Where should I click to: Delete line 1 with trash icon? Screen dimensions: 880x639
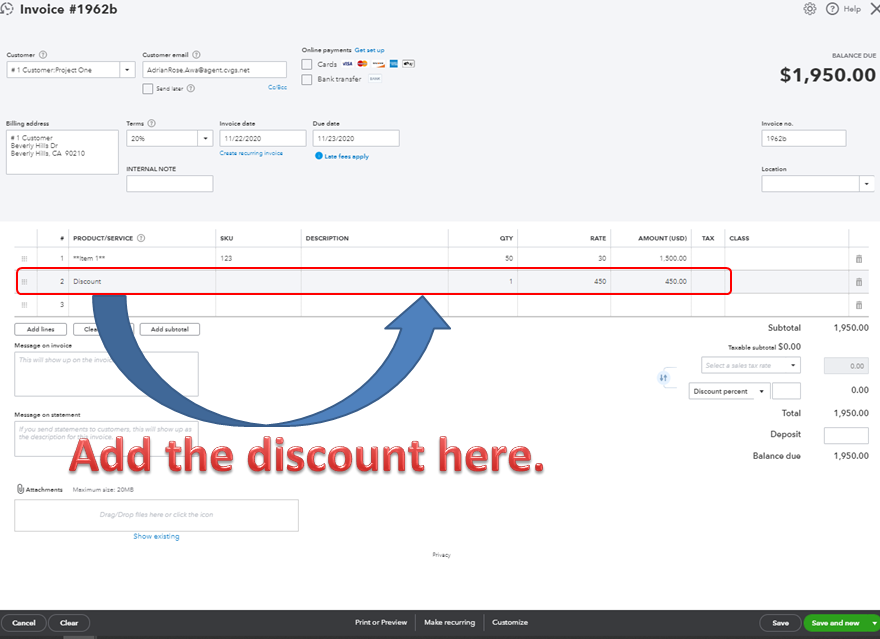pos(859,259)
